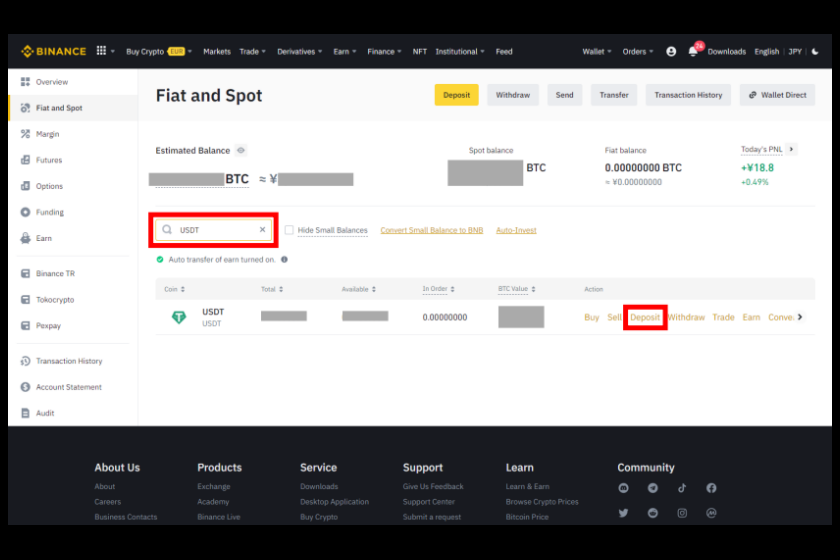Open Options wallet in sidebar

pyautogui.click(x=73, y=186)
